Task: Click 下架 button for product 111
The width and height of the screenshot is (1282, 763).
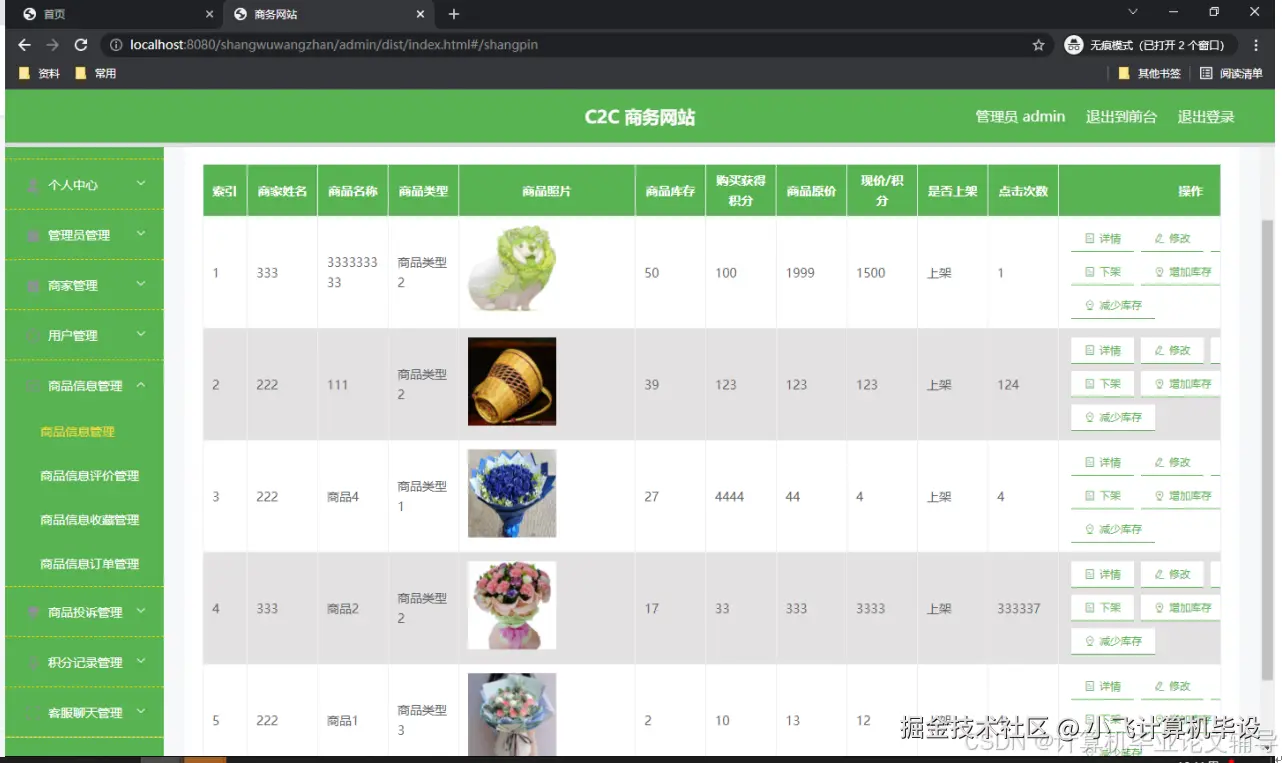Action: pyautogui.click(x=1103, y=384)
